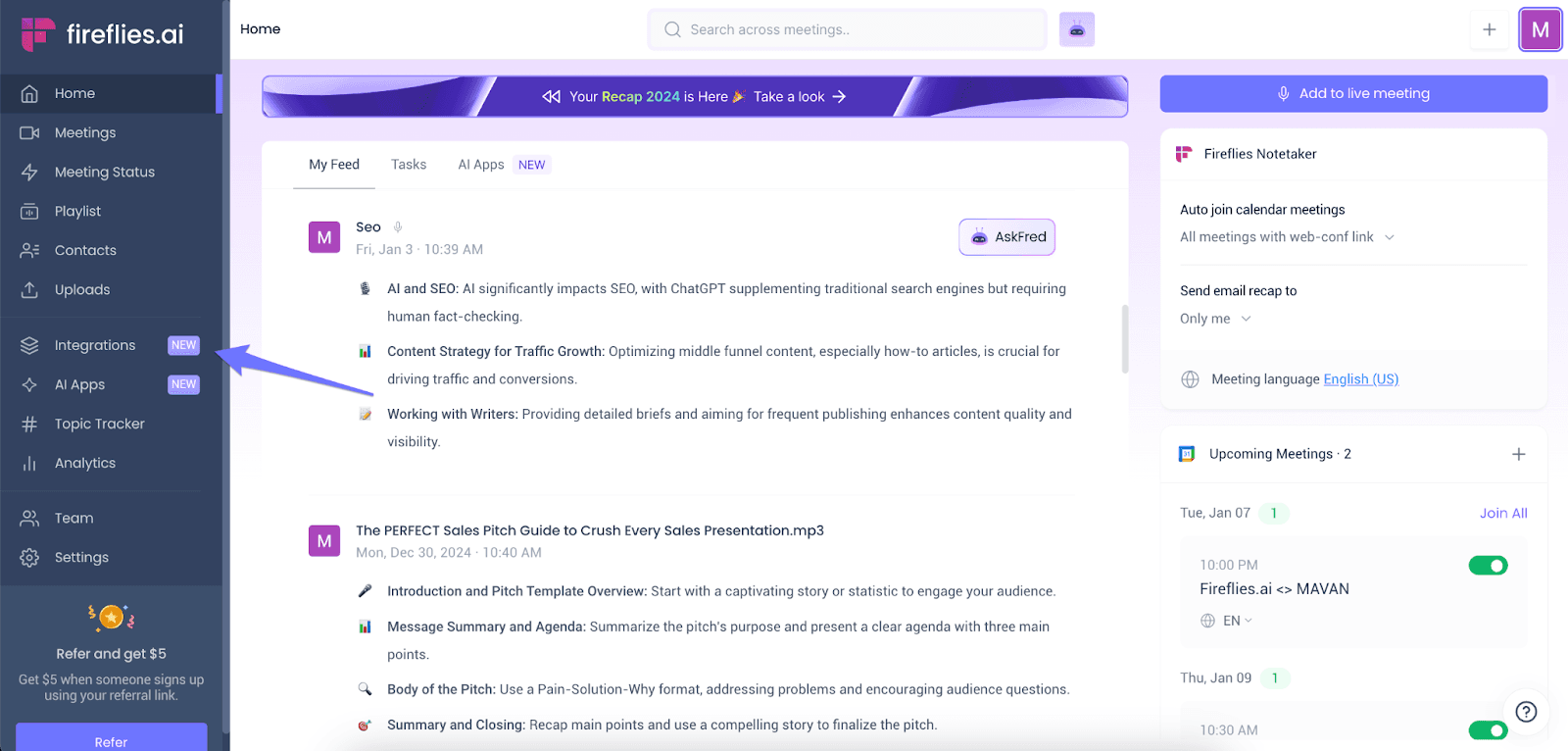Open the help question mark icon
The image size is (1568, 751).
pos(1526,712)
